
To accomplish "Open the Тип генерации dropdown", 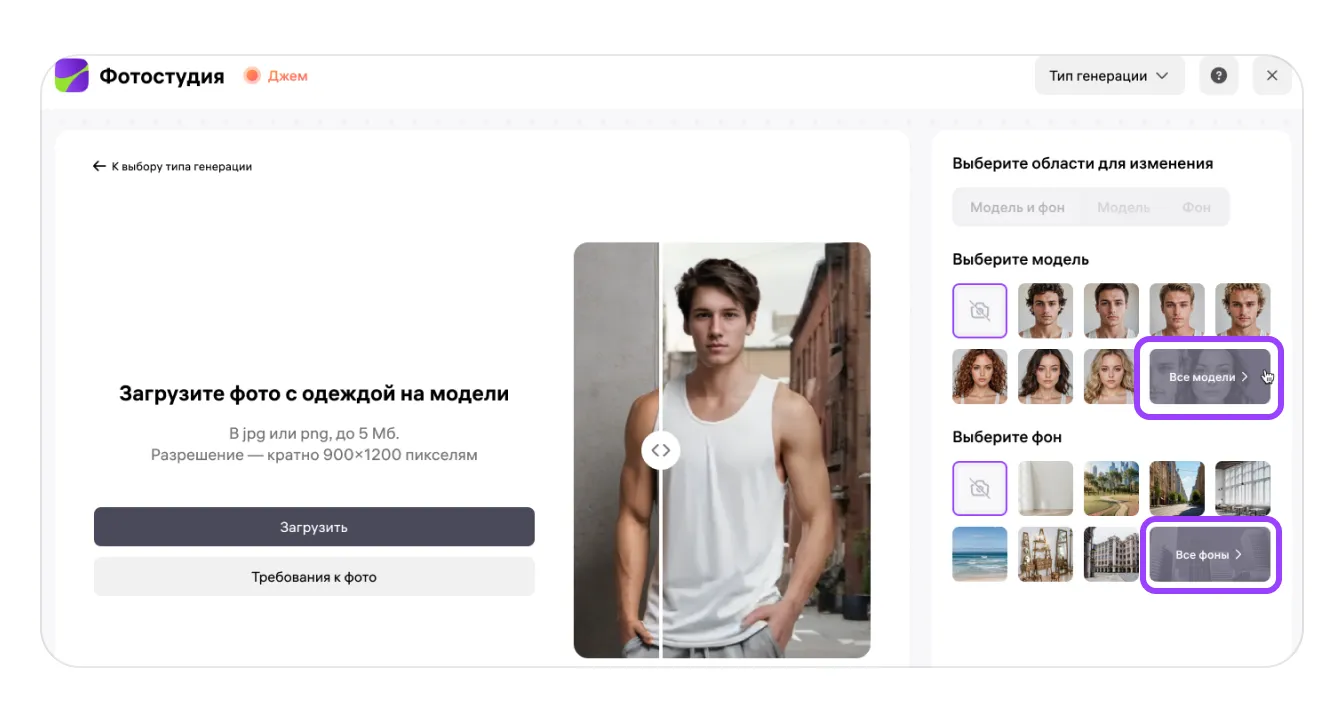I will coord(1108,76).
